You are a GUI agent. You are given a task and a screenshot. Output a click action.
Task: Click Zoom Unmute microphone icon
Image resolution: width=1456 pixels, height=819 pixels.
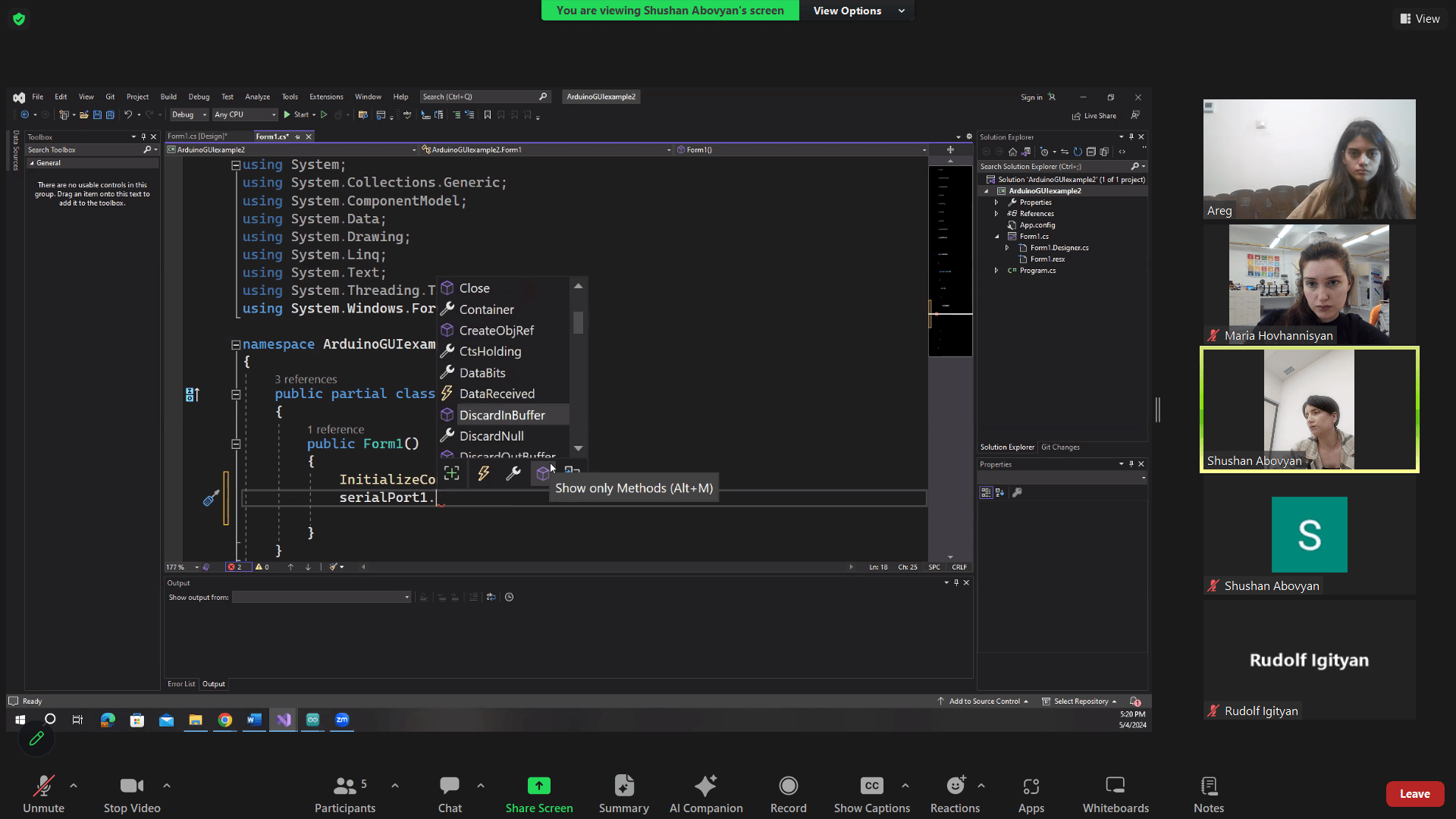(x=43, y=786)
